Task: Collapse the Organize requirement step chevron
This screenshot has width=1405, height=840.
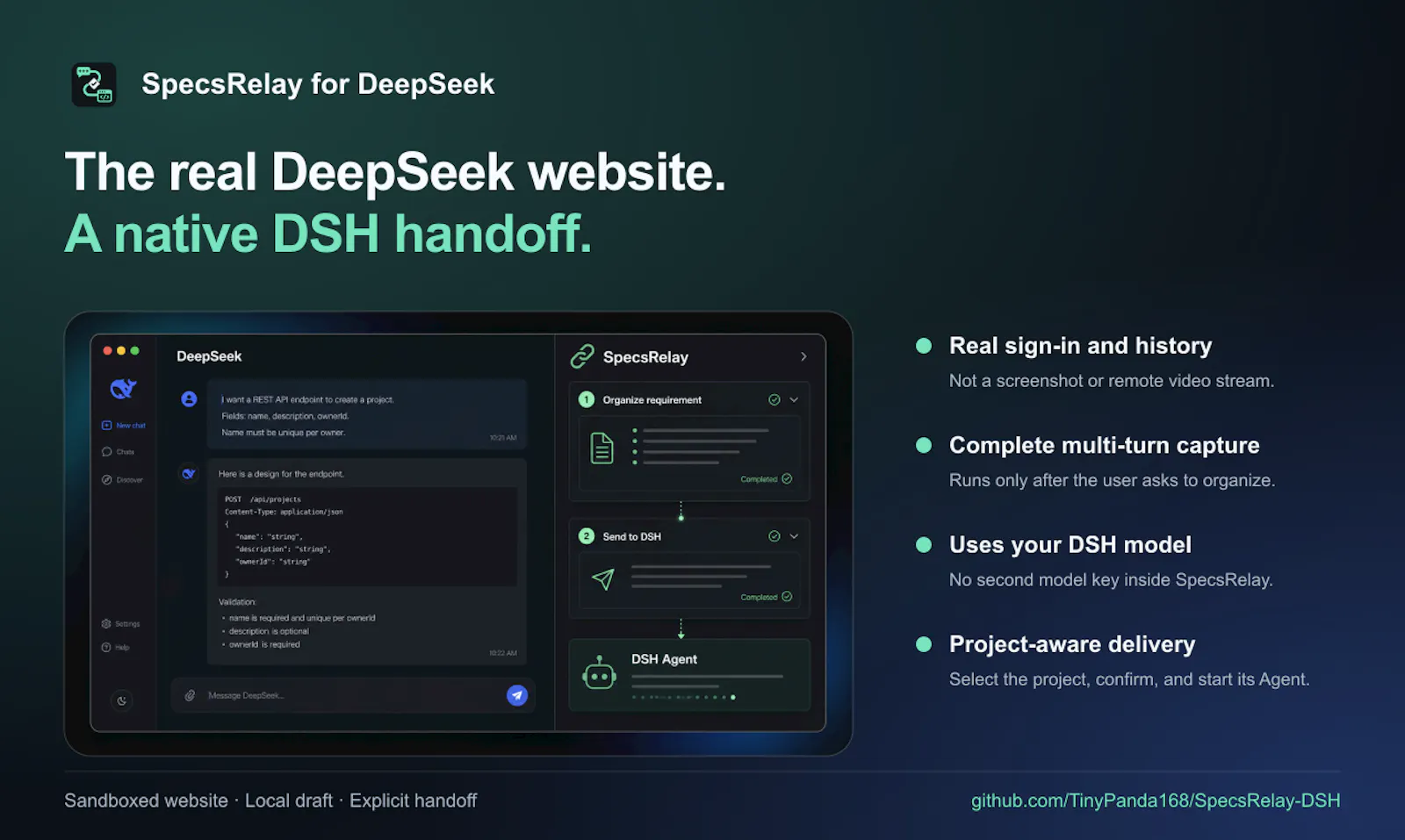Action: [794, 399]
